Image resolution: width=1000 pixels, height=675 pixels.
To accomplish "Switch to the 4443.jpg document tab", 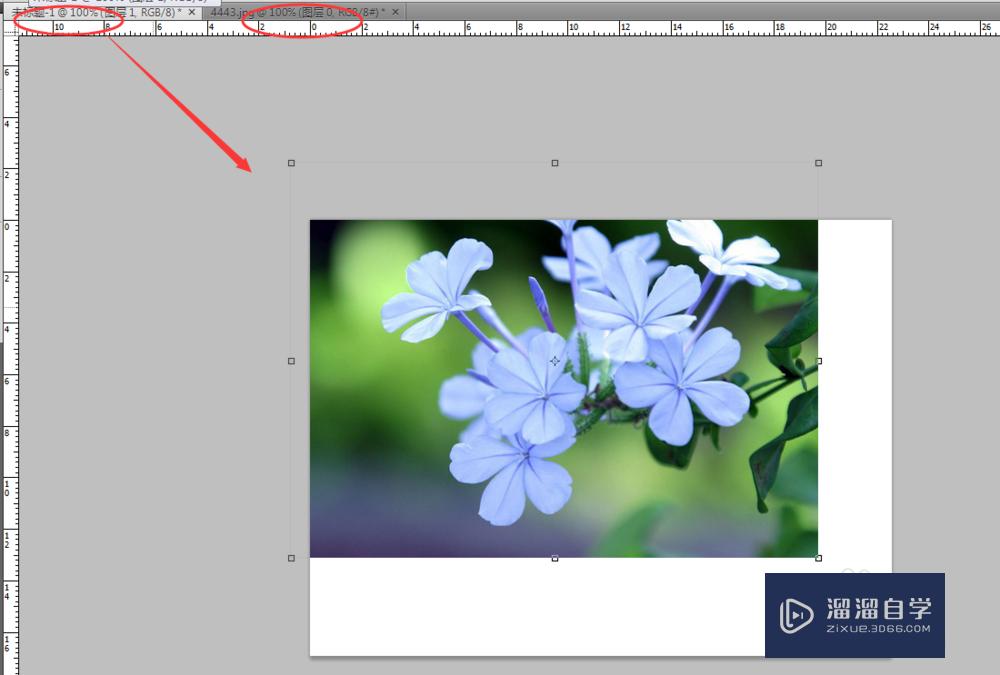I will pyautogui.click(x=305, y=12).
